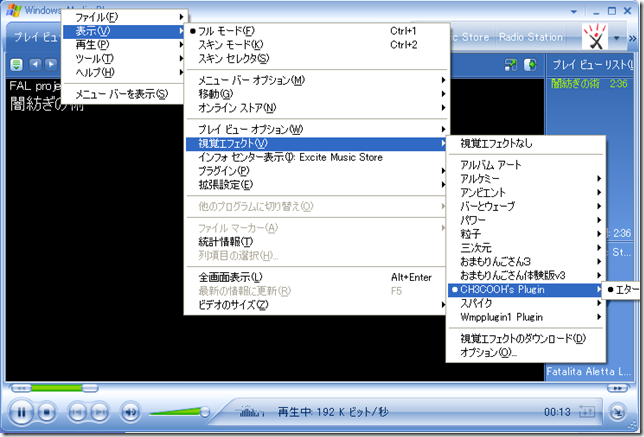Expand おまもりんごさん3 submenu

(526, 262)
